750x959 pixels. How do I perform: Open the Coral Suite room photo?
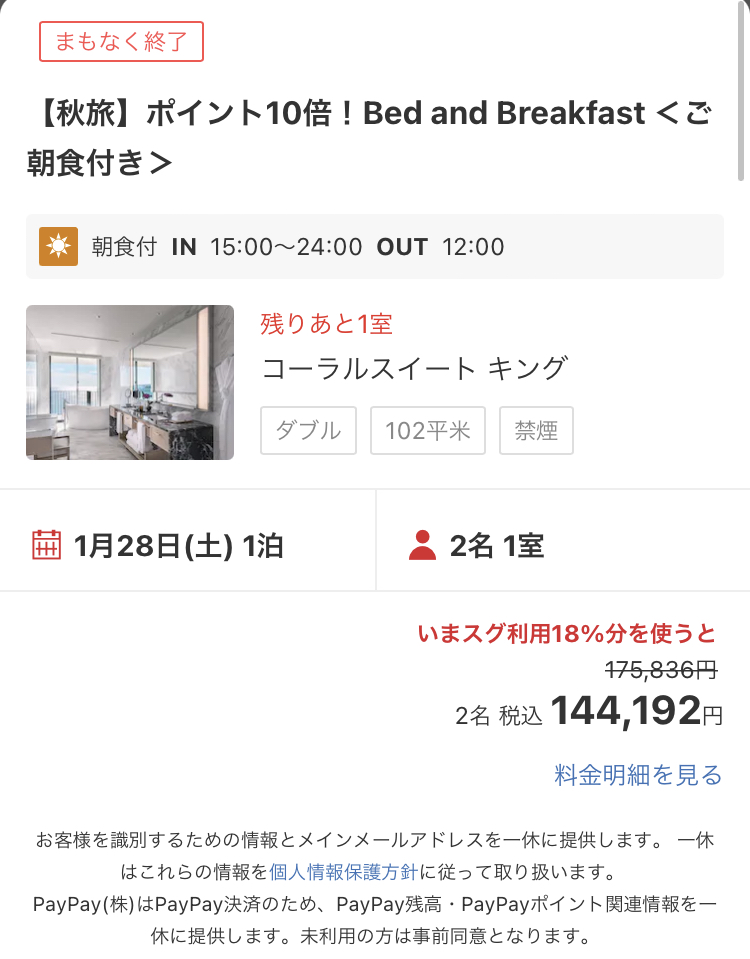[x=130, y=382]
